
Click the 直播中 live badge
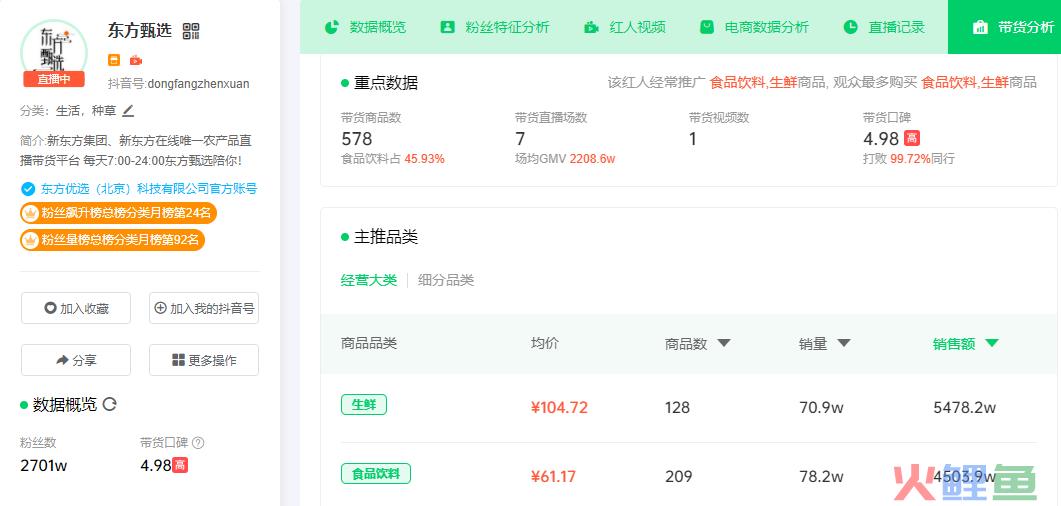(x=54, y=79)
